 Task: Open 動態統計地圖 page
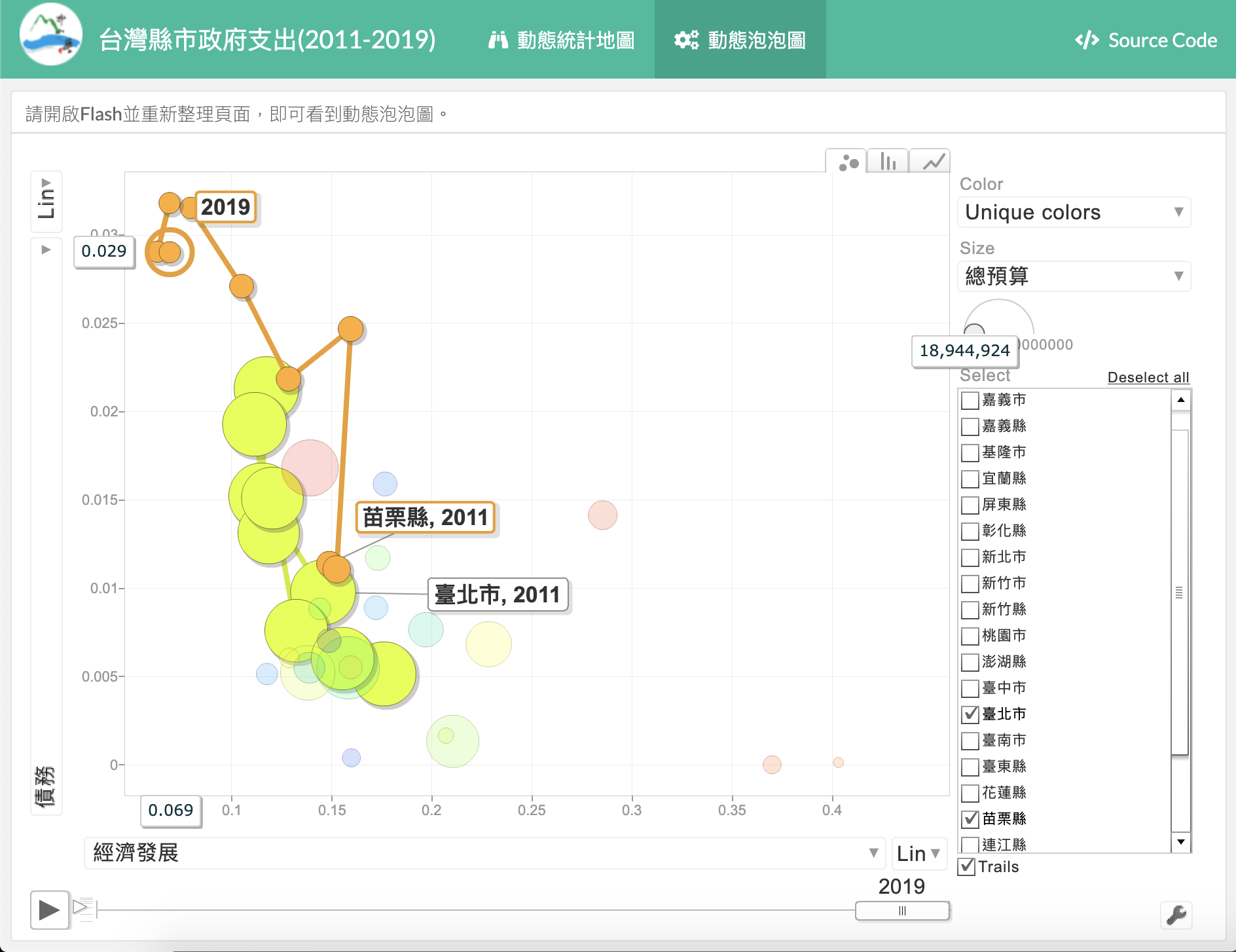[562, 40]
